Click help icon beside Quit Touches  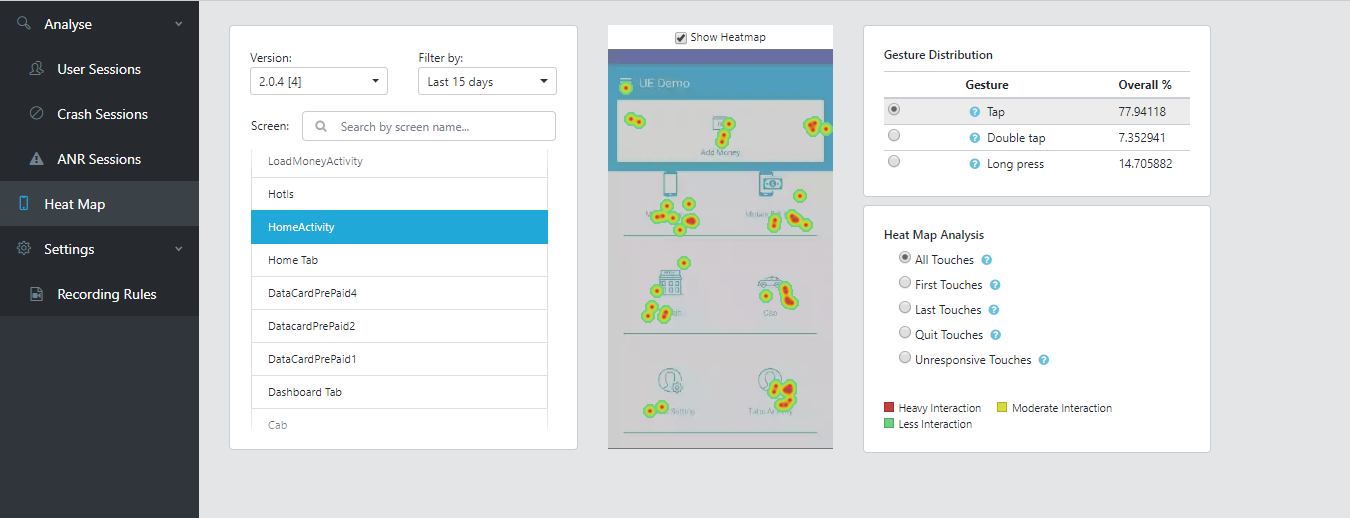[996, 335]
